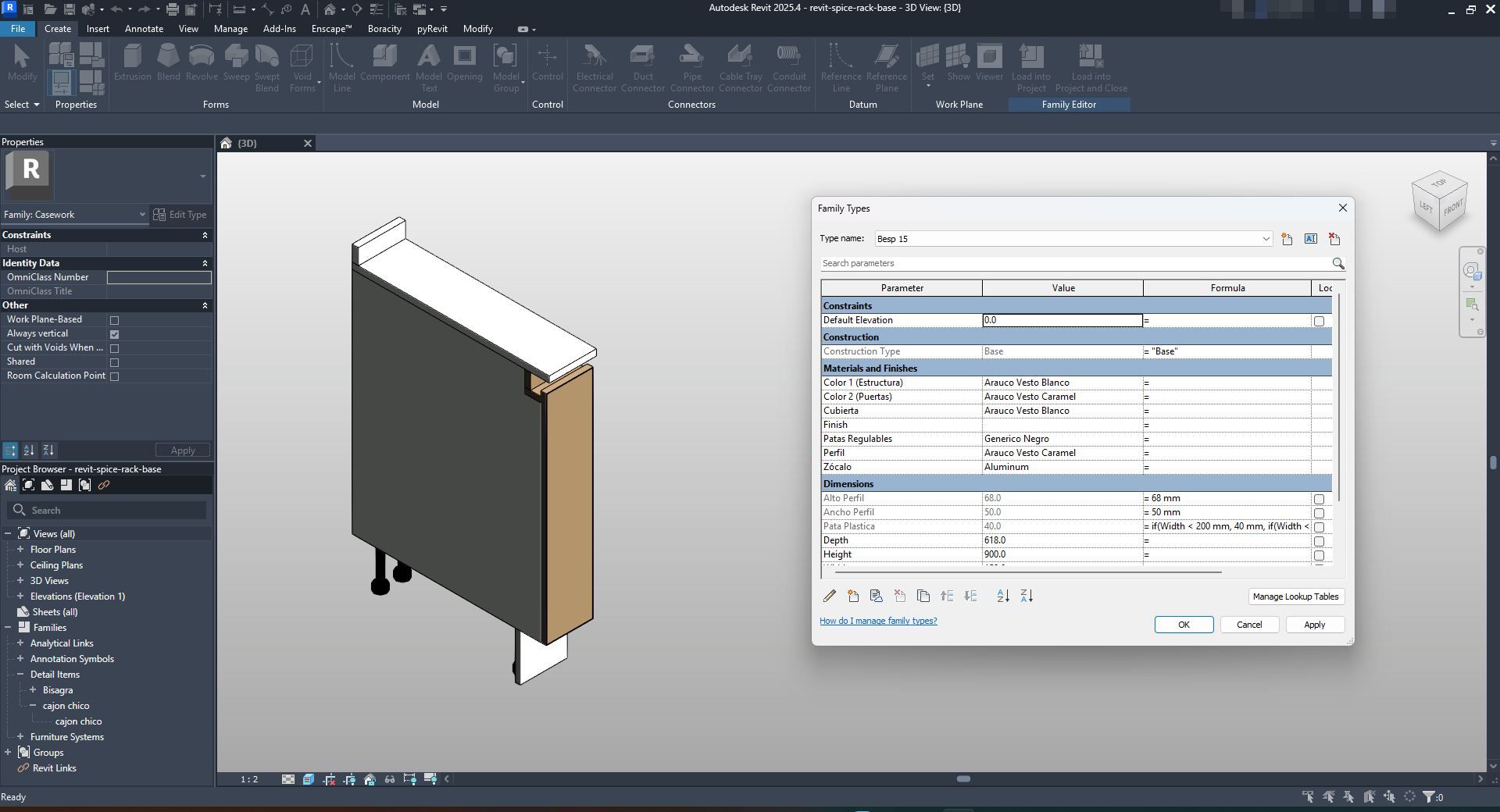Select the Sweep form tool

[x=236, y=62]
